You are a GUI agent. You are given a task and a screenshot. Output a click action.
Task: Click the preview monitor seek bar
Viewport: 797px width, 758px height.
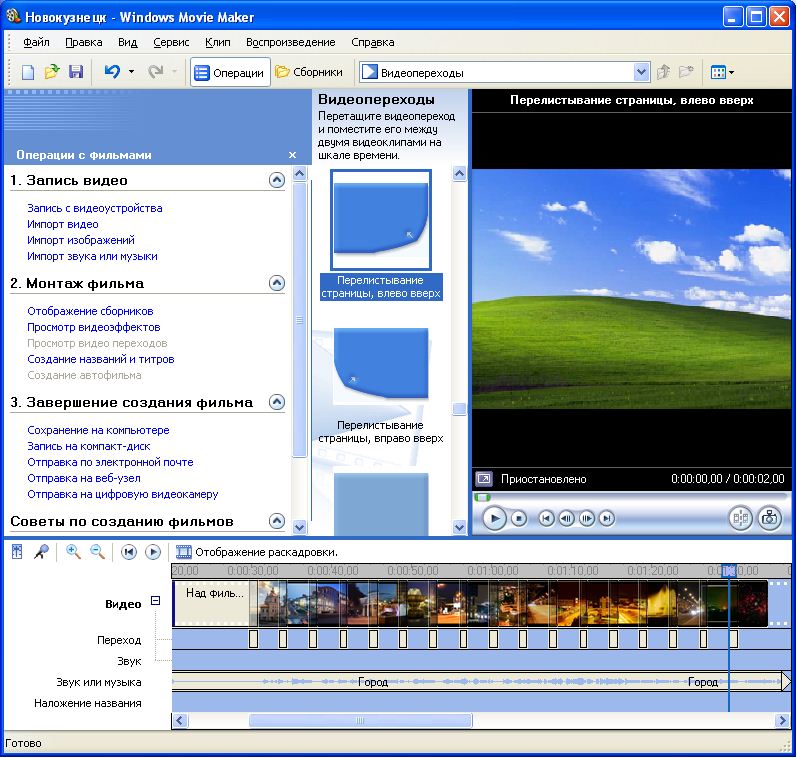[632, 497]
